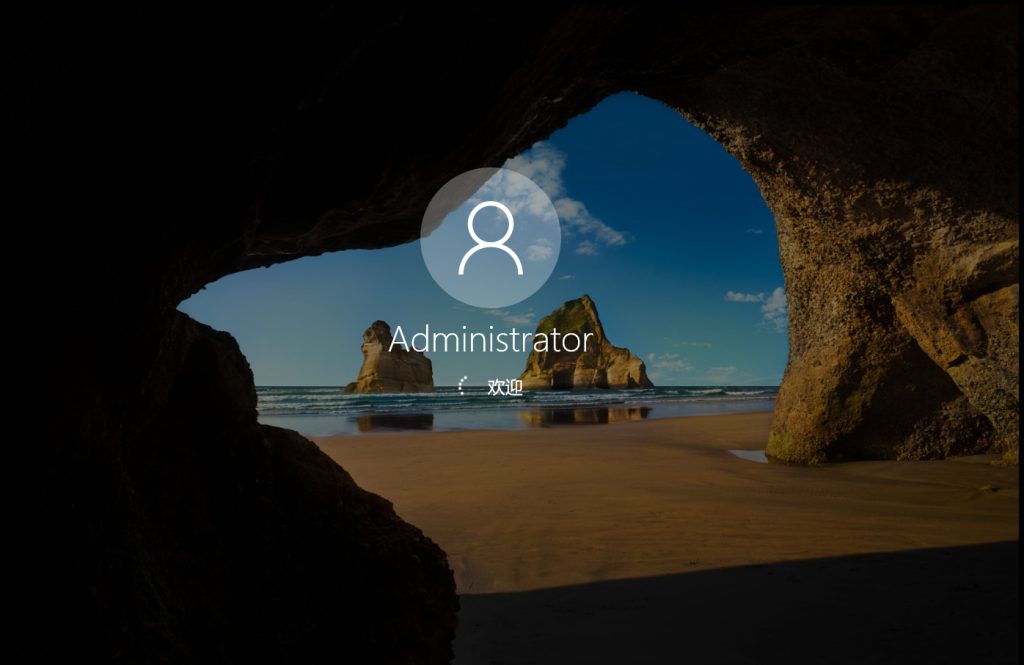This screenshot has height=665, width=1024.
Task: Click the right sea stack rock in wallpaper
Action: pos(583,348)
